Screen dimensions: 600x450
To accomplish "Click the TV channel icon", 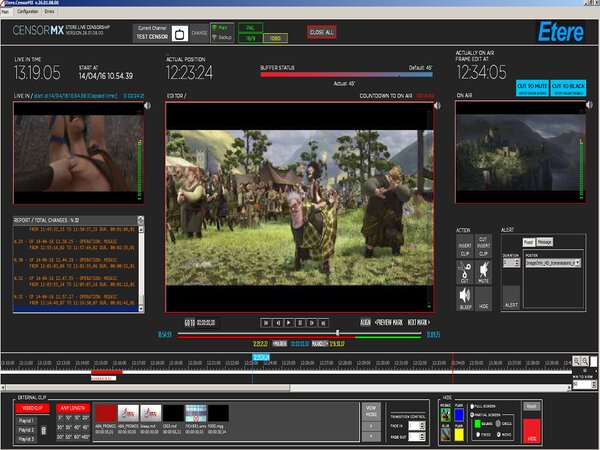I will (x=179, y=34).
